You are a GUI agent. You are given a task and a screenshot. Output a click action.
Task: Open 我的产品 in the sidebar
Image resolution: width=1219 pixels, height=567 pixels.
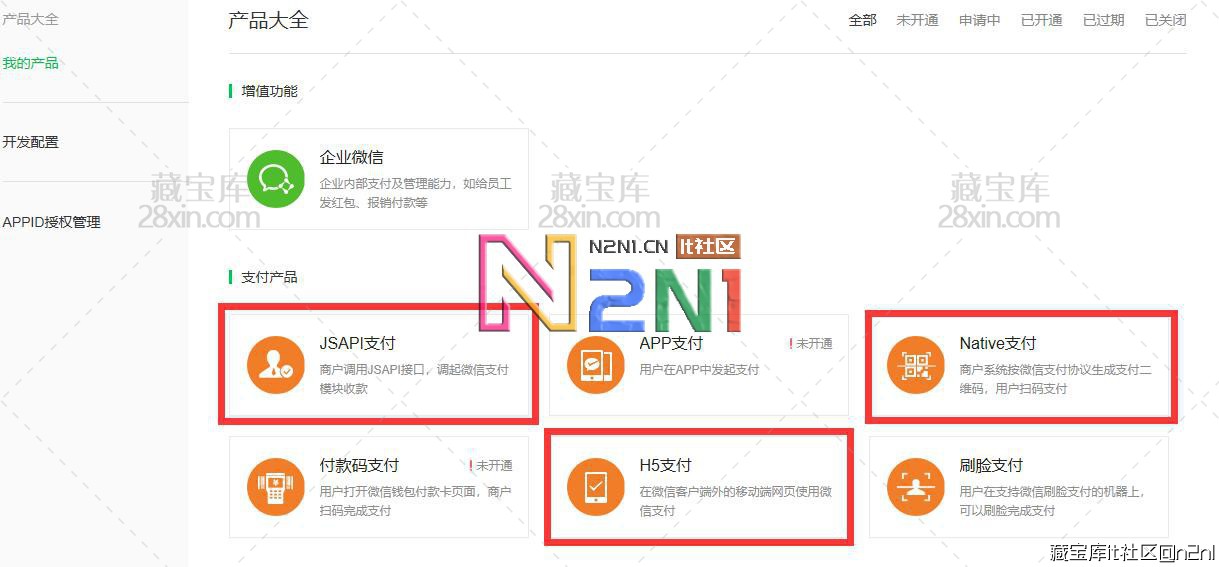[x=31, y=63]
